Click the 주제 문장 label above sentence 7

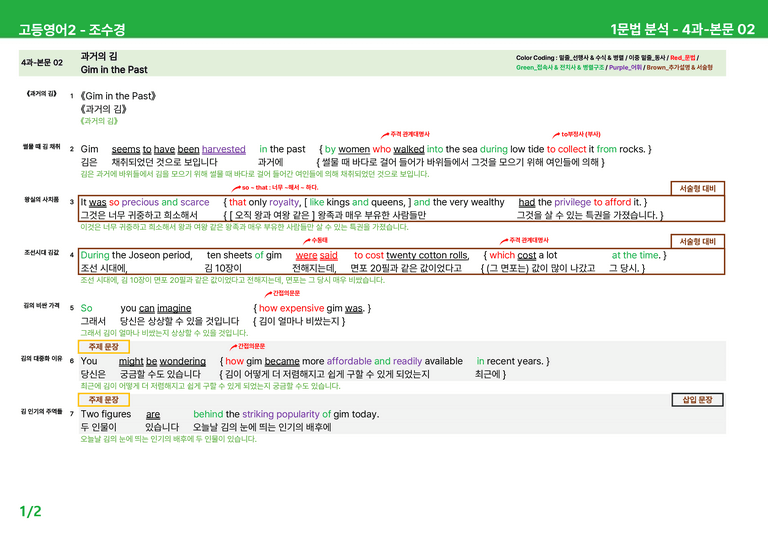(x=104, y=400)
